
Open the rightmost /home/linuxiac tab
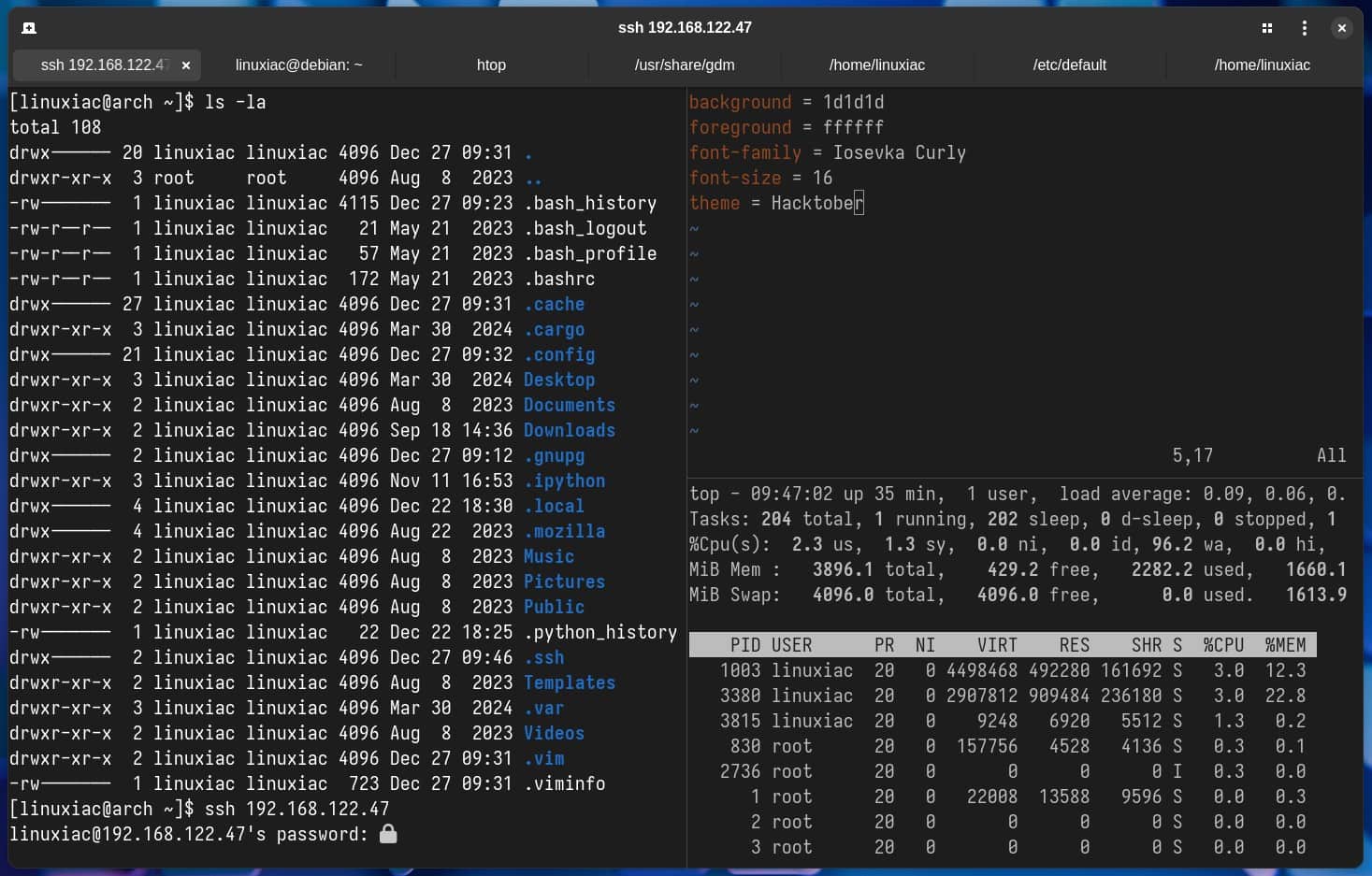pos(1263,65)
